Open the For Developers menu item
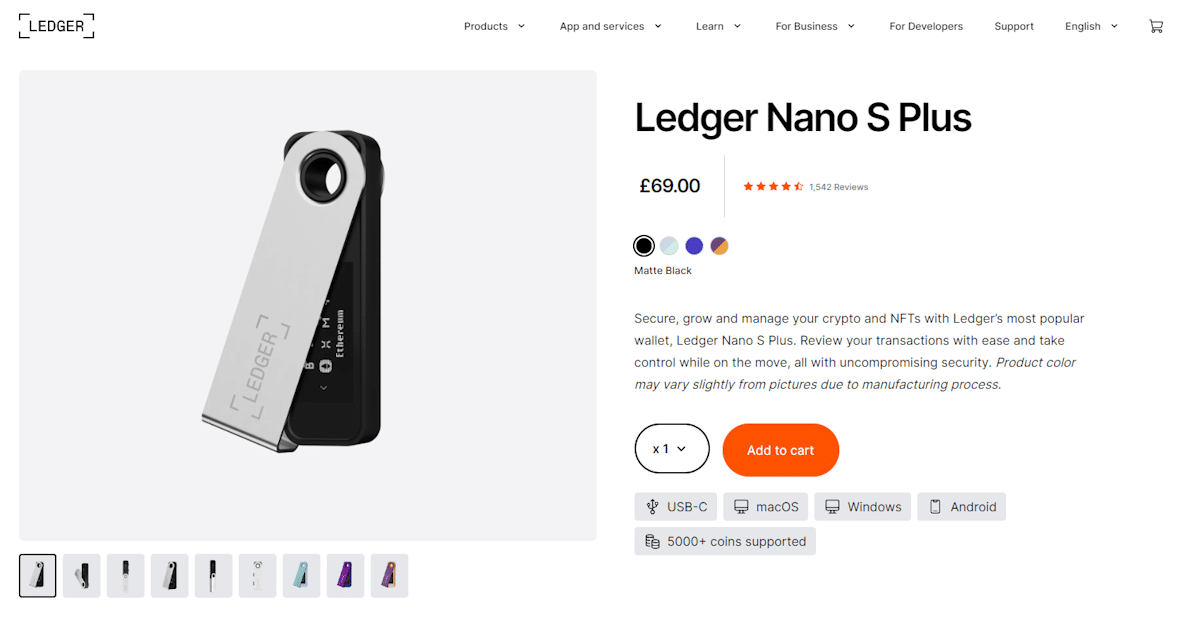The height and width of the screenshot is (626, 1200). pos(926,26)
